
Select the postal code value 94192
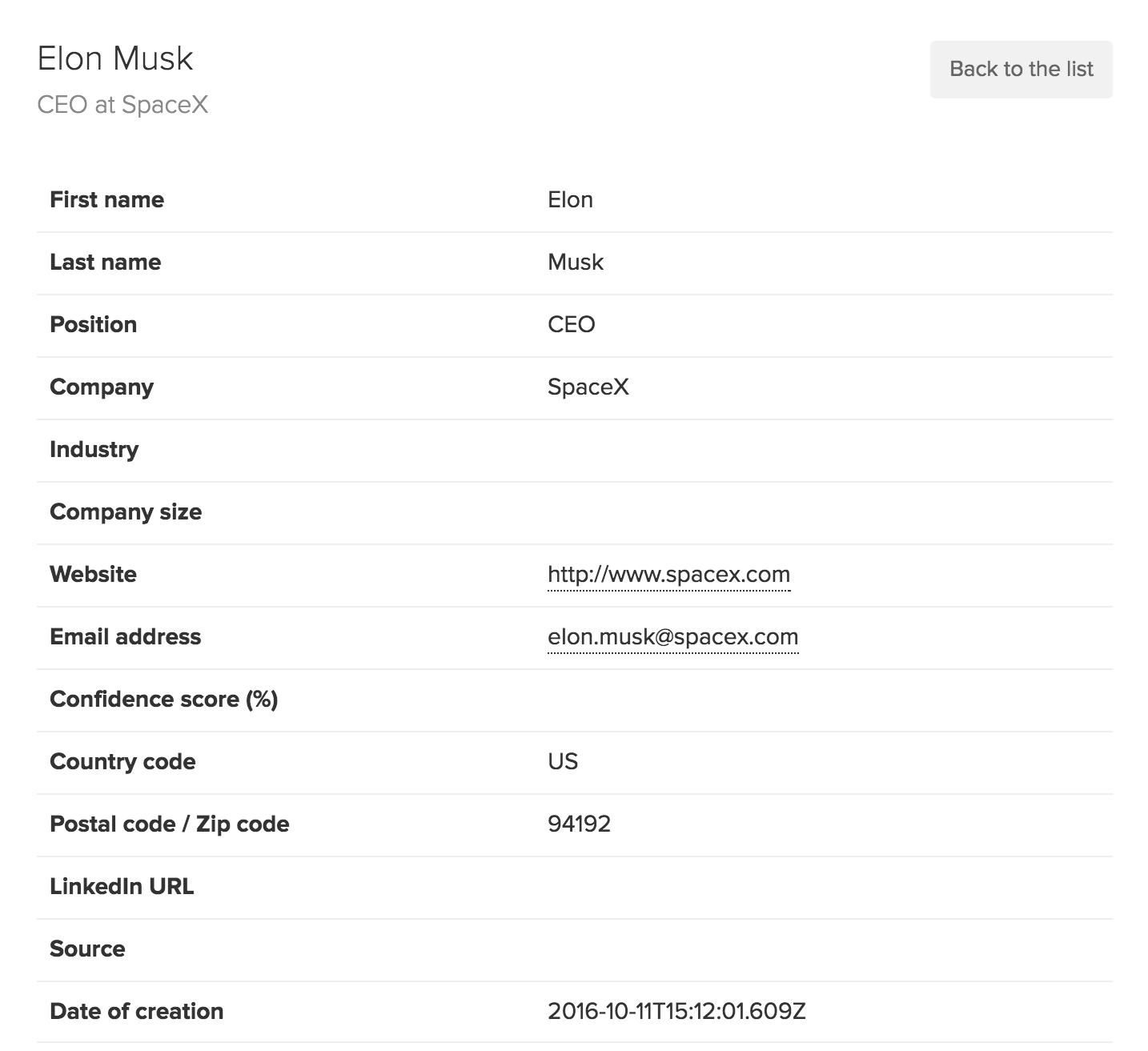pos(579,824)
